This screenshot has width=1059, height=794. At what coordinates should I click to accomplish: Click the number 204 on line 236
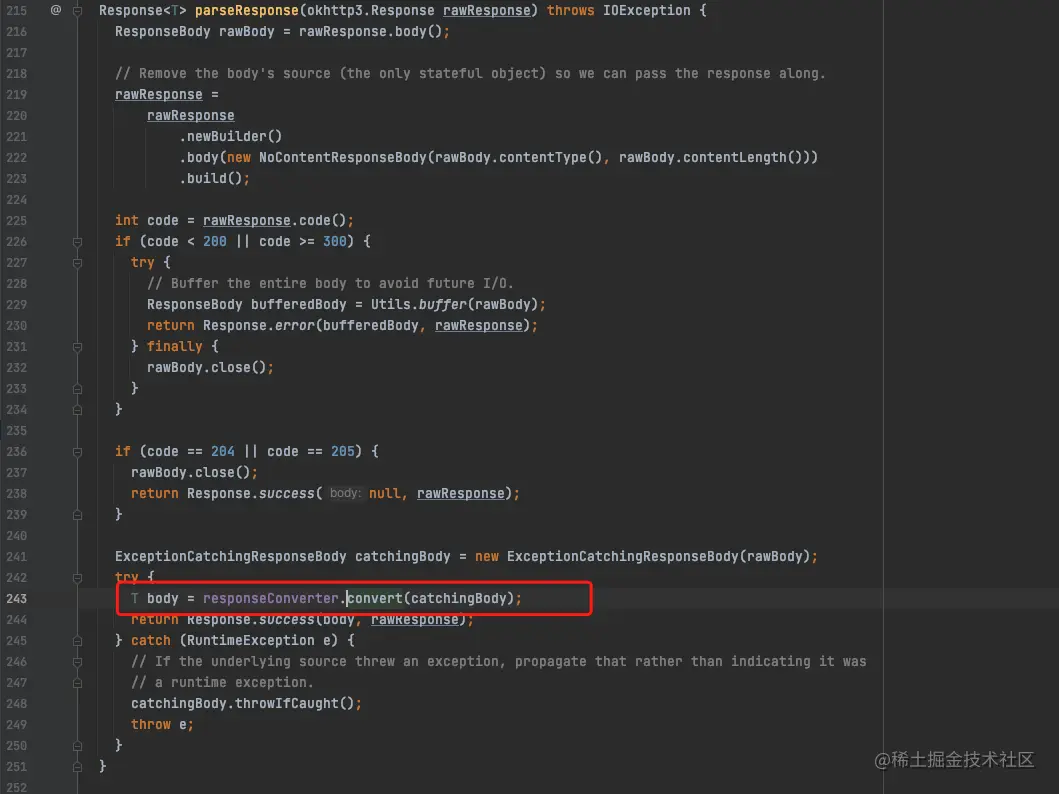click(x=223, y=452)
